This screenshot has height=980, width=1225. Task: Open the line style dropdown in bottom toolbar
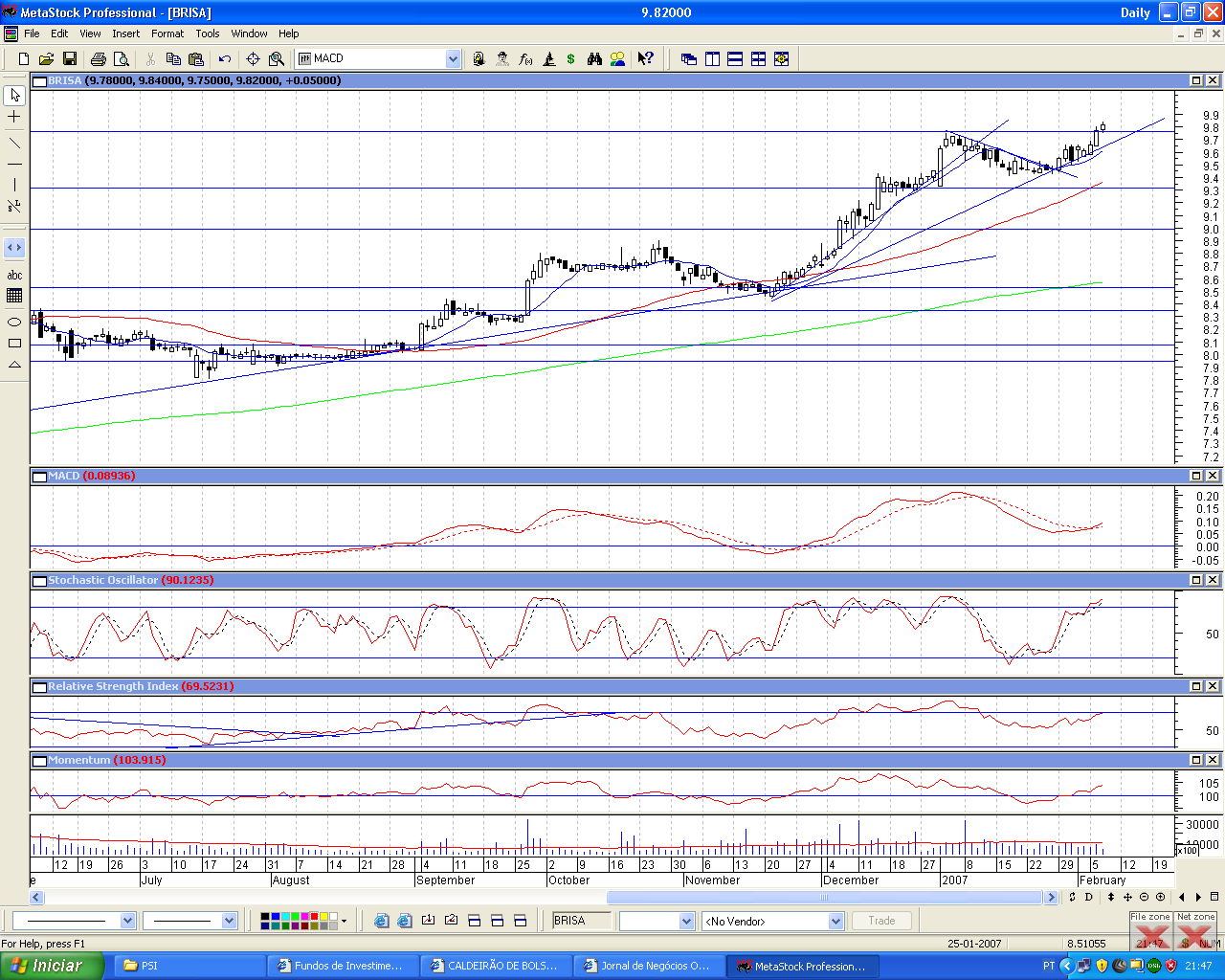coord(127,921)
